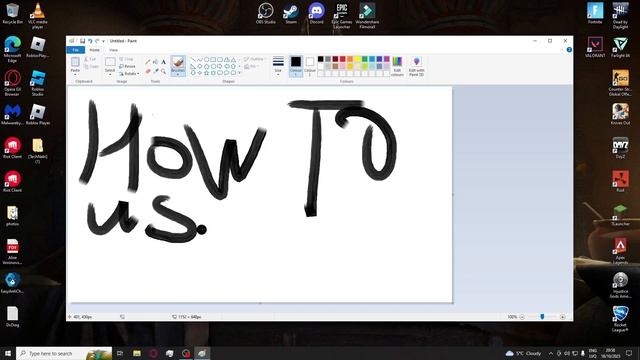Open the shape Fill dropdown
Screen dimensions: 640x360
[x=252, y=66]
